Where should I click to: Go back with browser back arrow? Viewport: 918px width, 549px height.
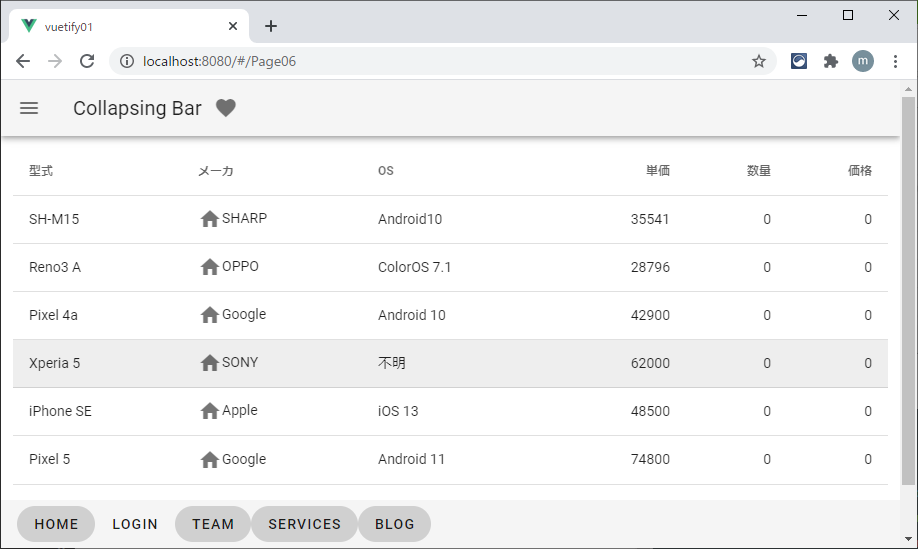tap(23, 61)
